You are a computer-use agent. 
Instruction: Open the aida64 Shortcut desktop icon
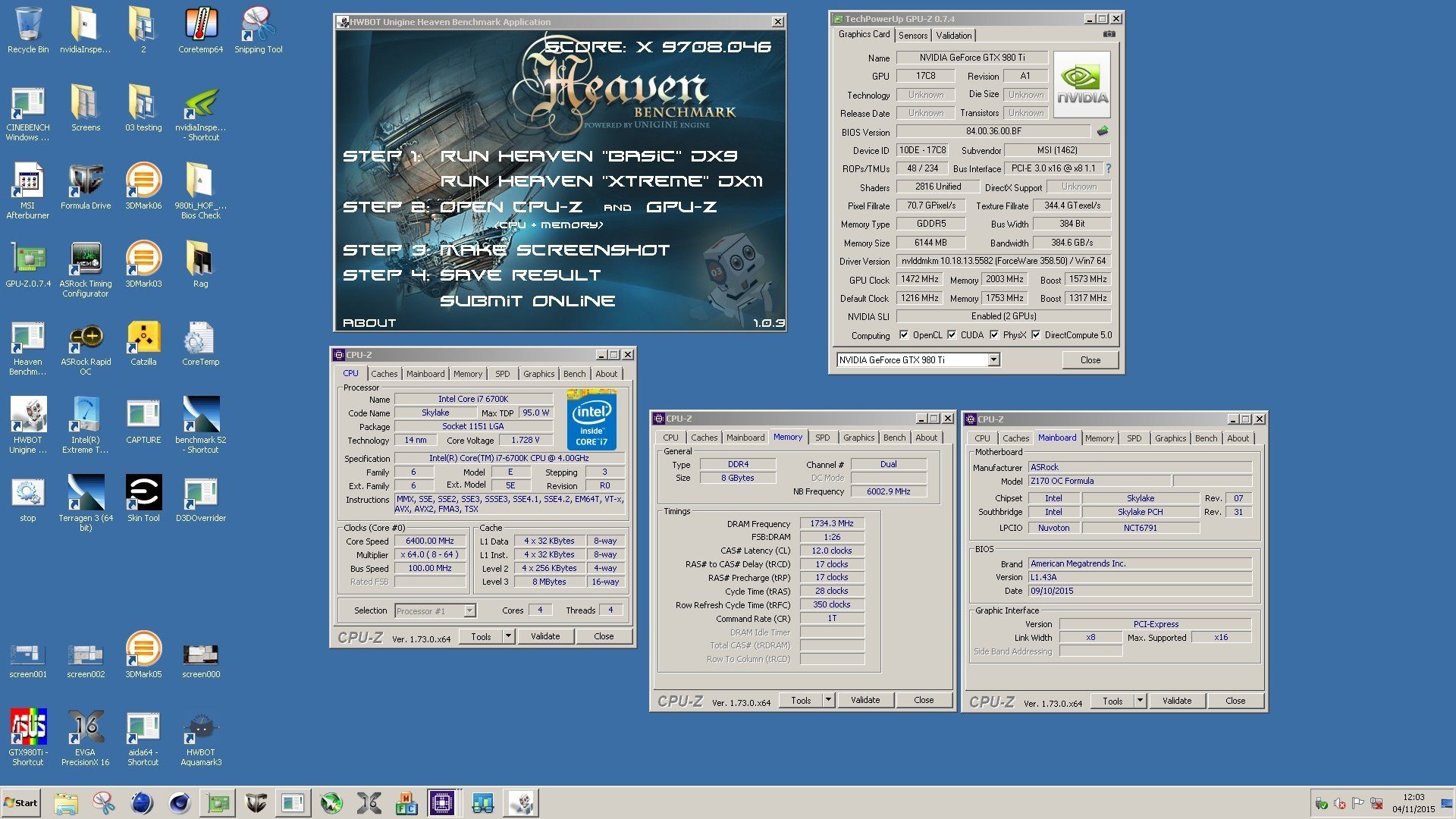coord(143,739)
